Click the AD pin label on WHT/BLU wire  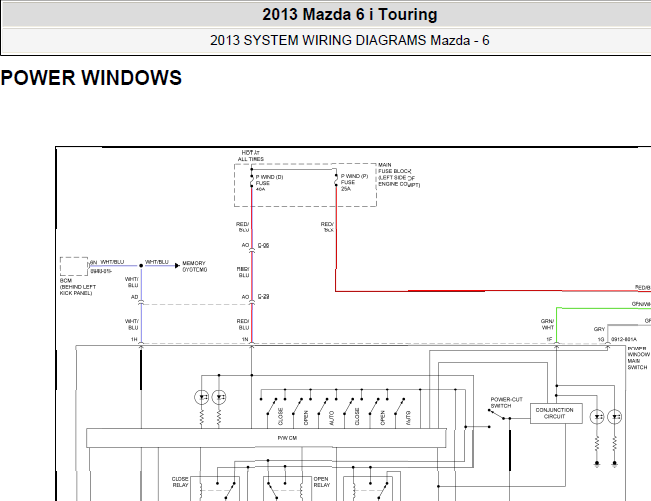point(135,297)
